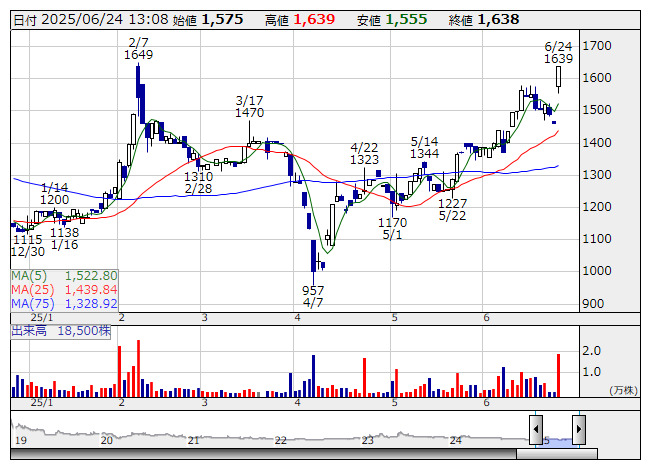Click year 19 on overview timeline
The image size is (653, 470).
point(20,440)
